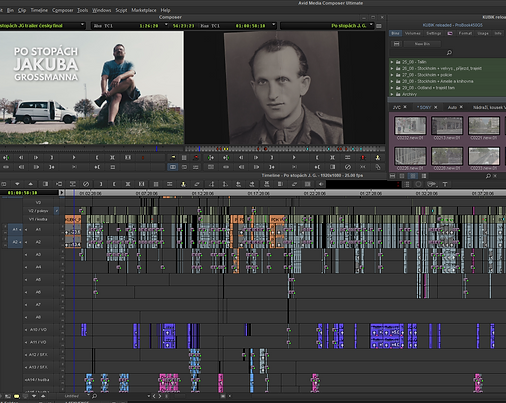The image size is (506, 403).
Task: Switch to the Auto bin tab
Action: click(x=452, y=107)
